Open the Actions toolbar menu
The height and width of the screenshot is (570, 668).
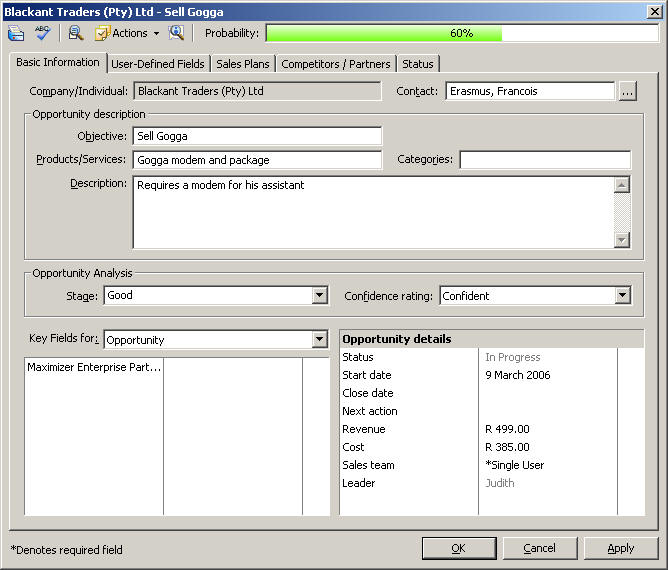point(128,33)
